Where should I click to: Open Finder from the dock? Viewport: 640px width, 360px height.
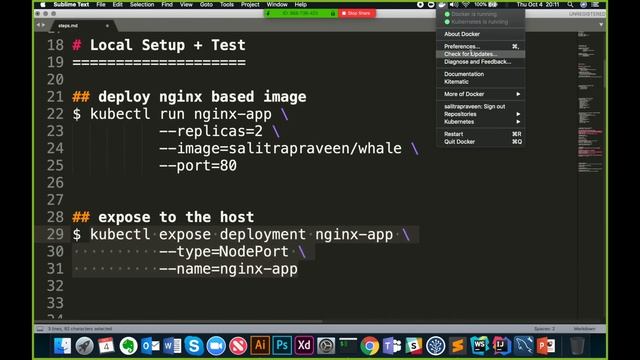62,346
